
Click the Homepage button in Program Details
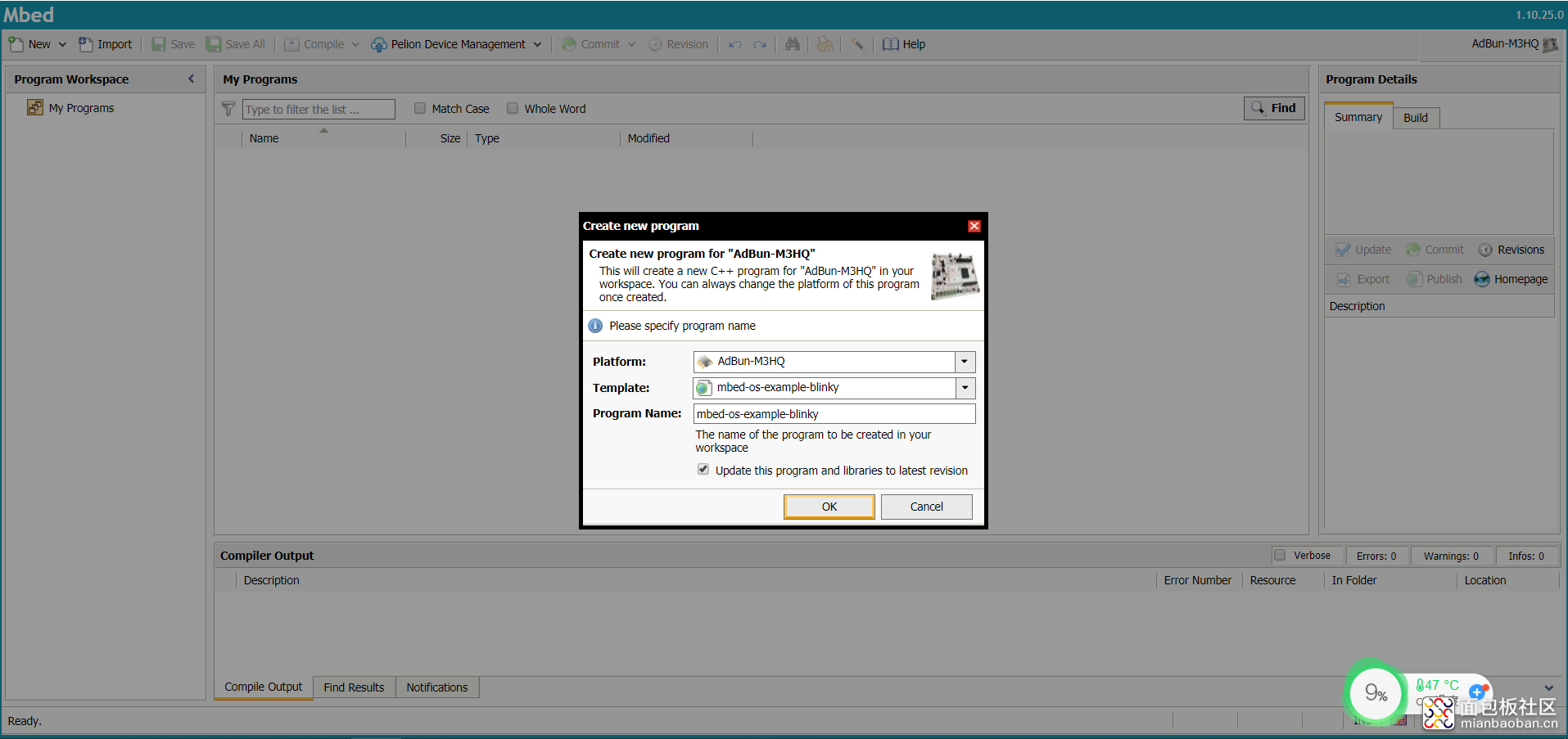point(1512,279)
